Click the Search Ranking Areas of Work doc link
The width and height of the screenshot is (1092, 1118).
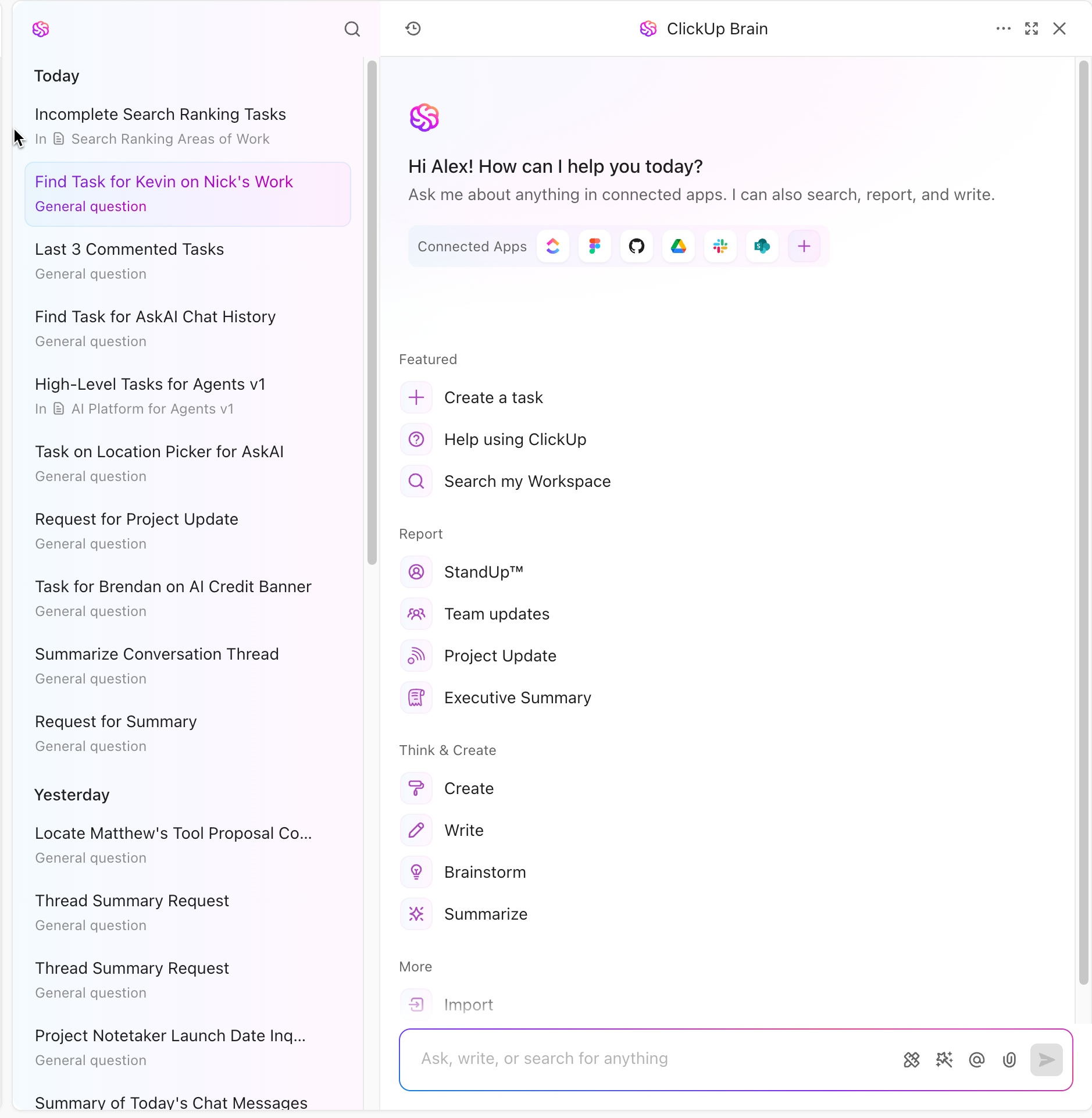(170, 139)
